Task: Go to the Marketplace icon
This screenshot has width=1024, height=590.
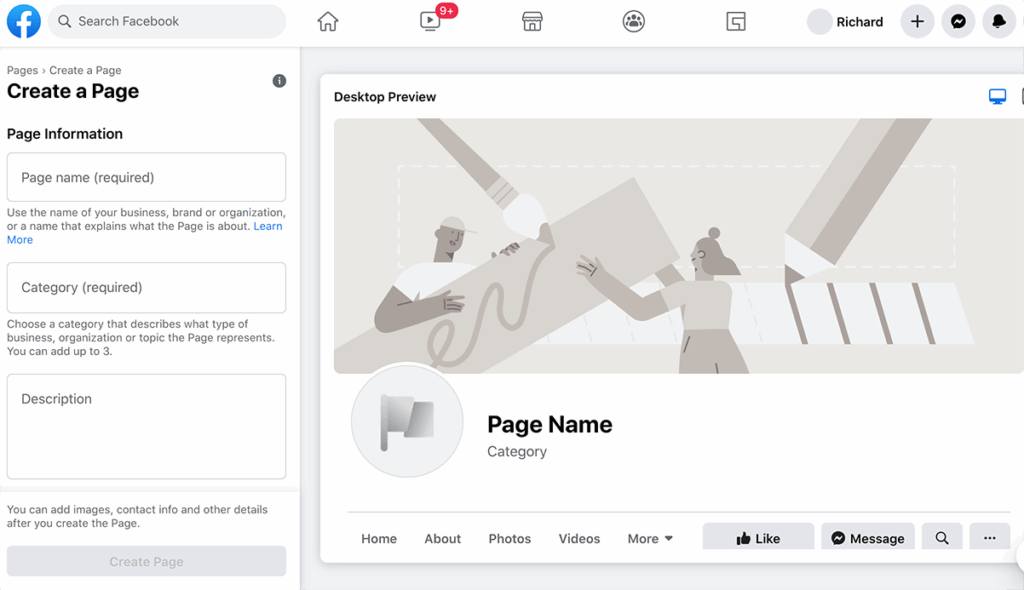Action: point(532,21)
